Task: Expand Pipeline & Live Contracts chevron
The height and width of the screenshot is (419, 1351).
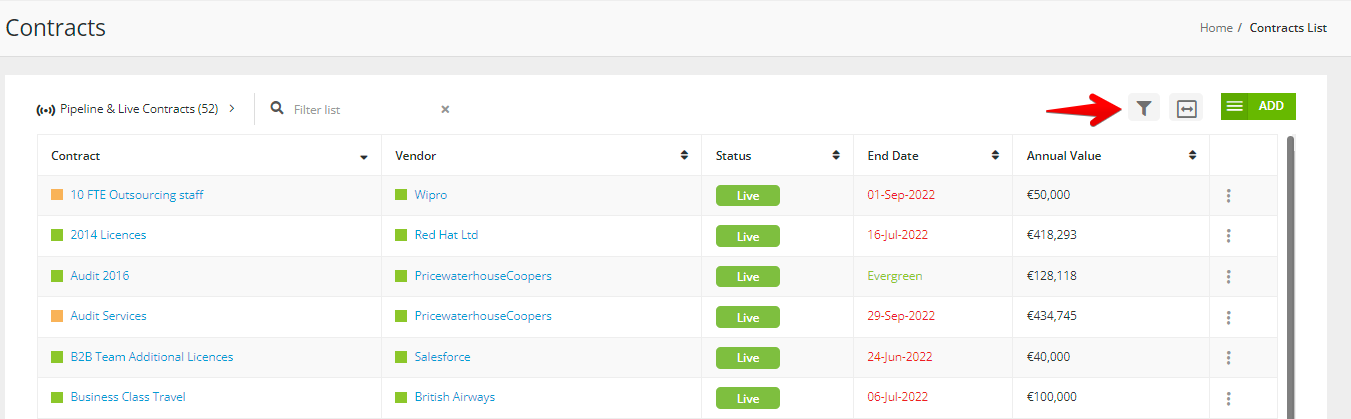Action: click(232, 108)
